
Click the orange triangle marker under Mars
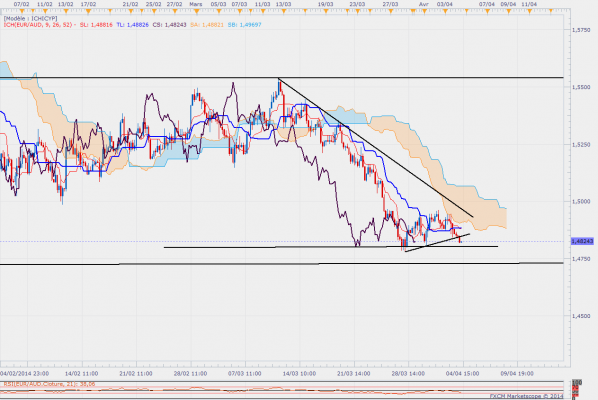[x=196, y=12]
